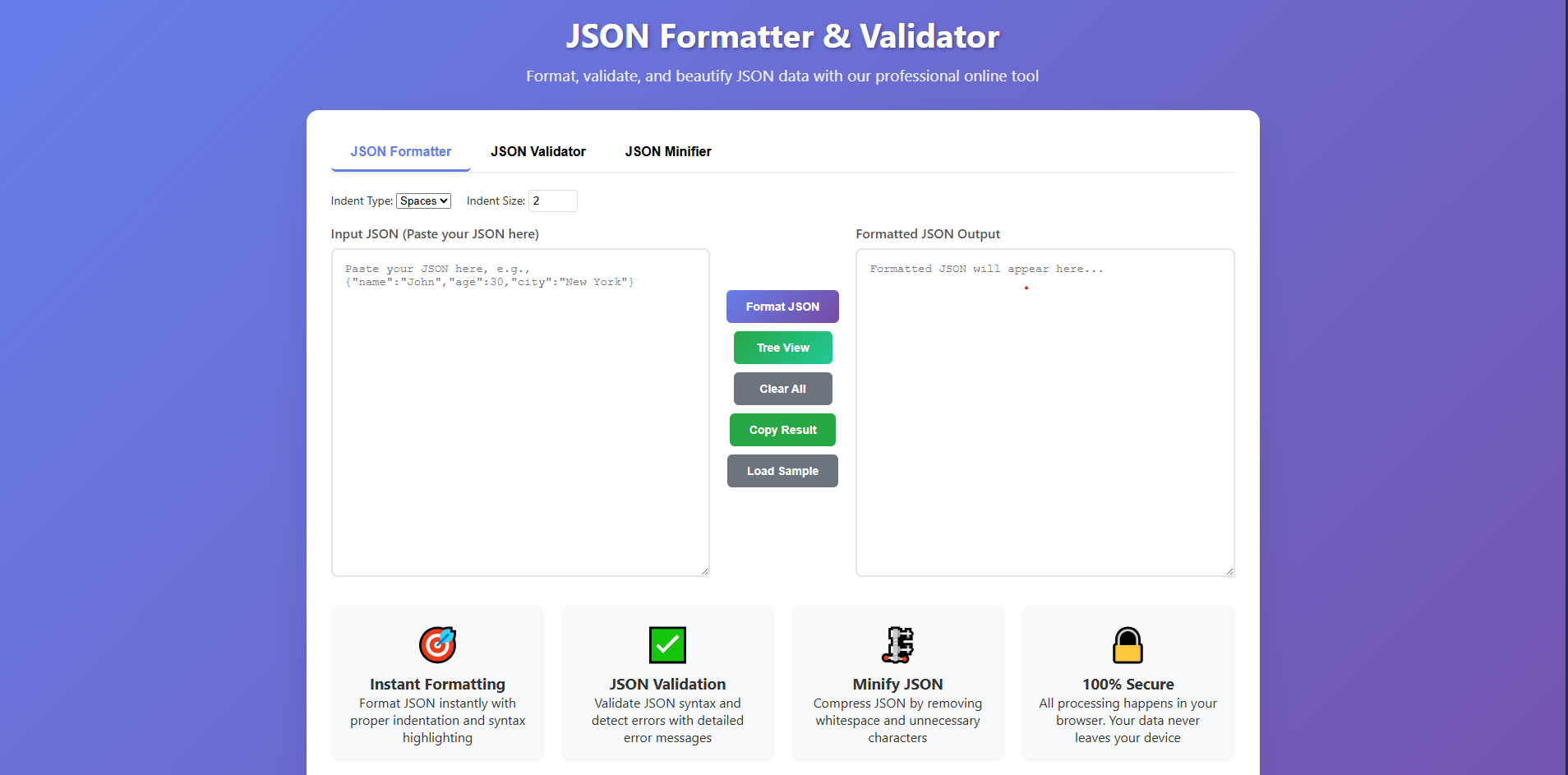
Task: Switch to the JSON Minifier tab
Action: [x=667, y=151]
